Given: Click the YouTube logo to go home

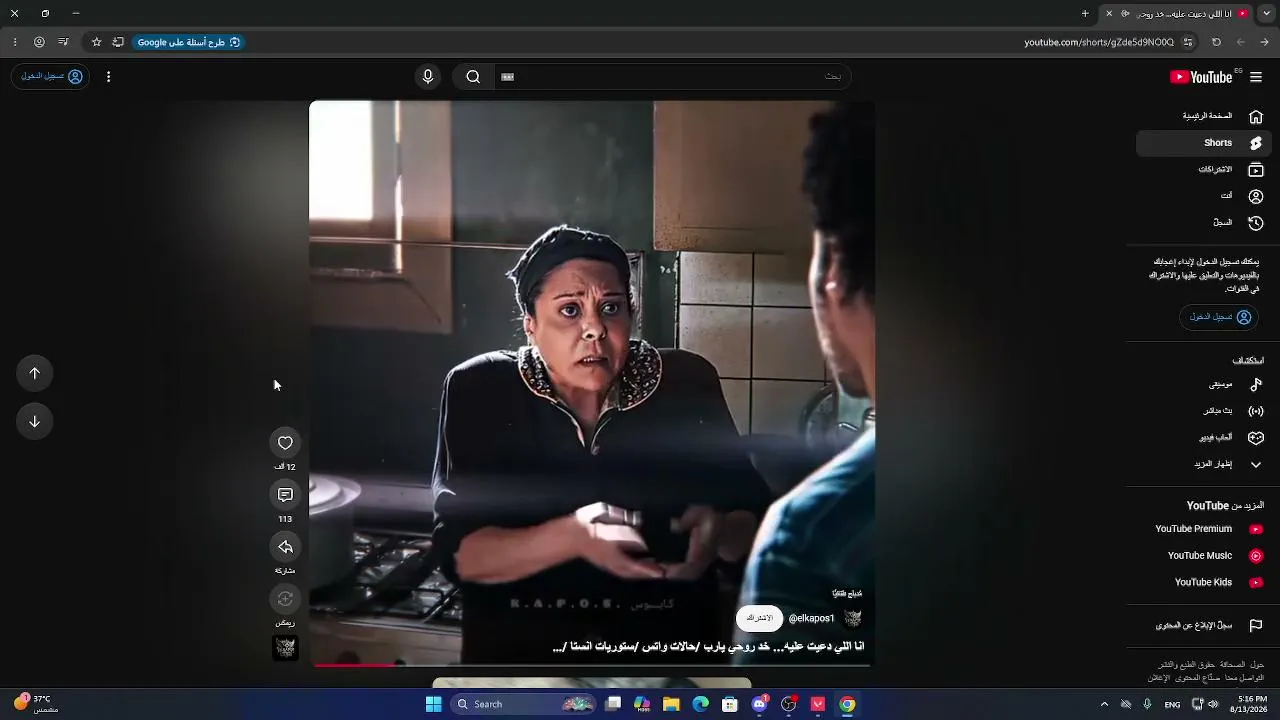Looking at the screenshot, I should [1201, 77].
